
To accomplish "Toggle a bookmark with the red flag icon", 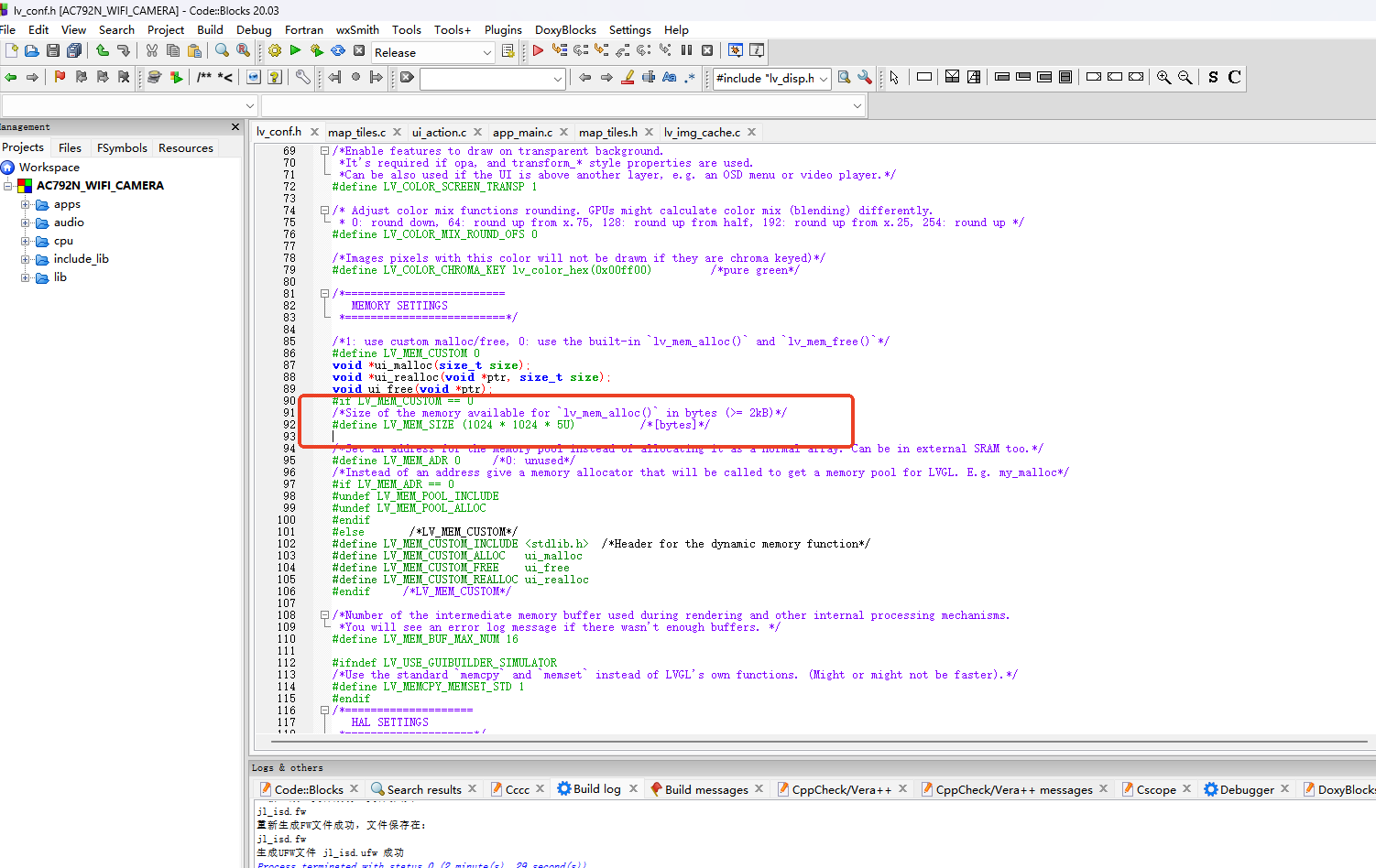I will click(60, 78).
